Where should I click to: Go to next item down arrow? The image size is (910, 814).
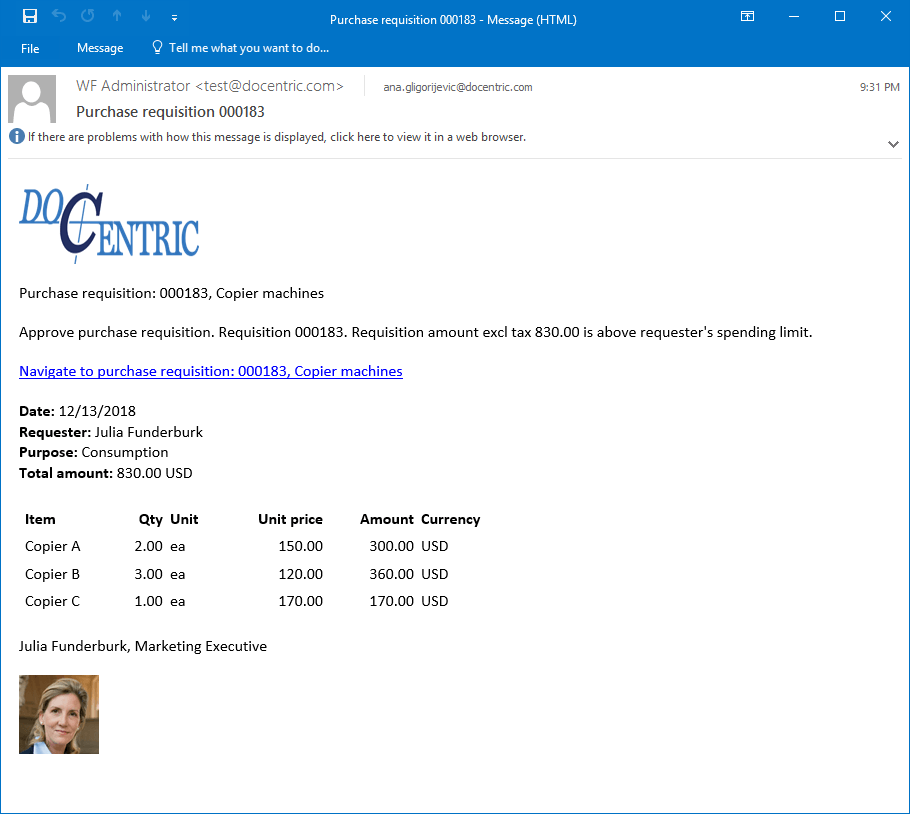tap(146, 16)
